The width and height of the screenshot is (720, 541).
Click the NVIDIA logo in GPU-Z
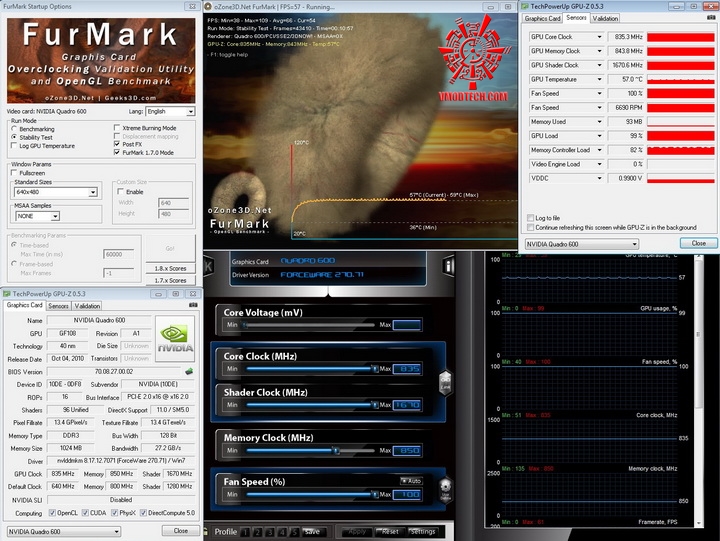175,339
